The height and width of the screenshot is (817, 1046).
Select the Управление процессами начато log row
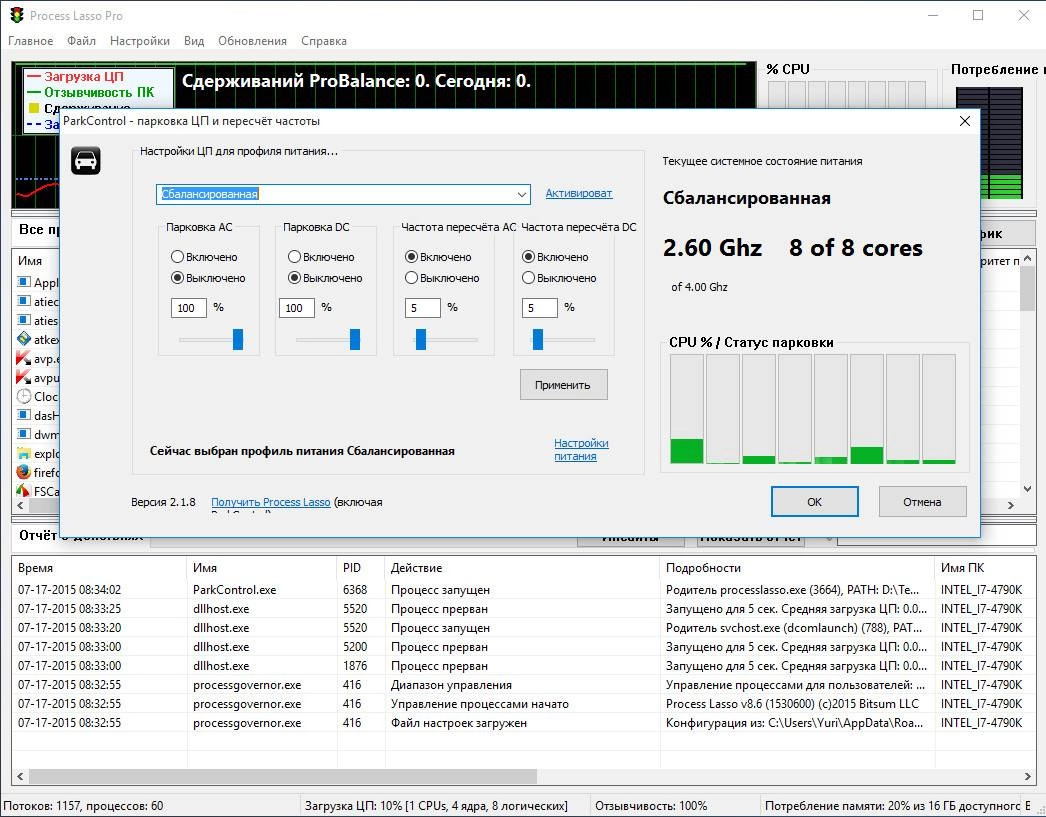[x=523, y=704]
